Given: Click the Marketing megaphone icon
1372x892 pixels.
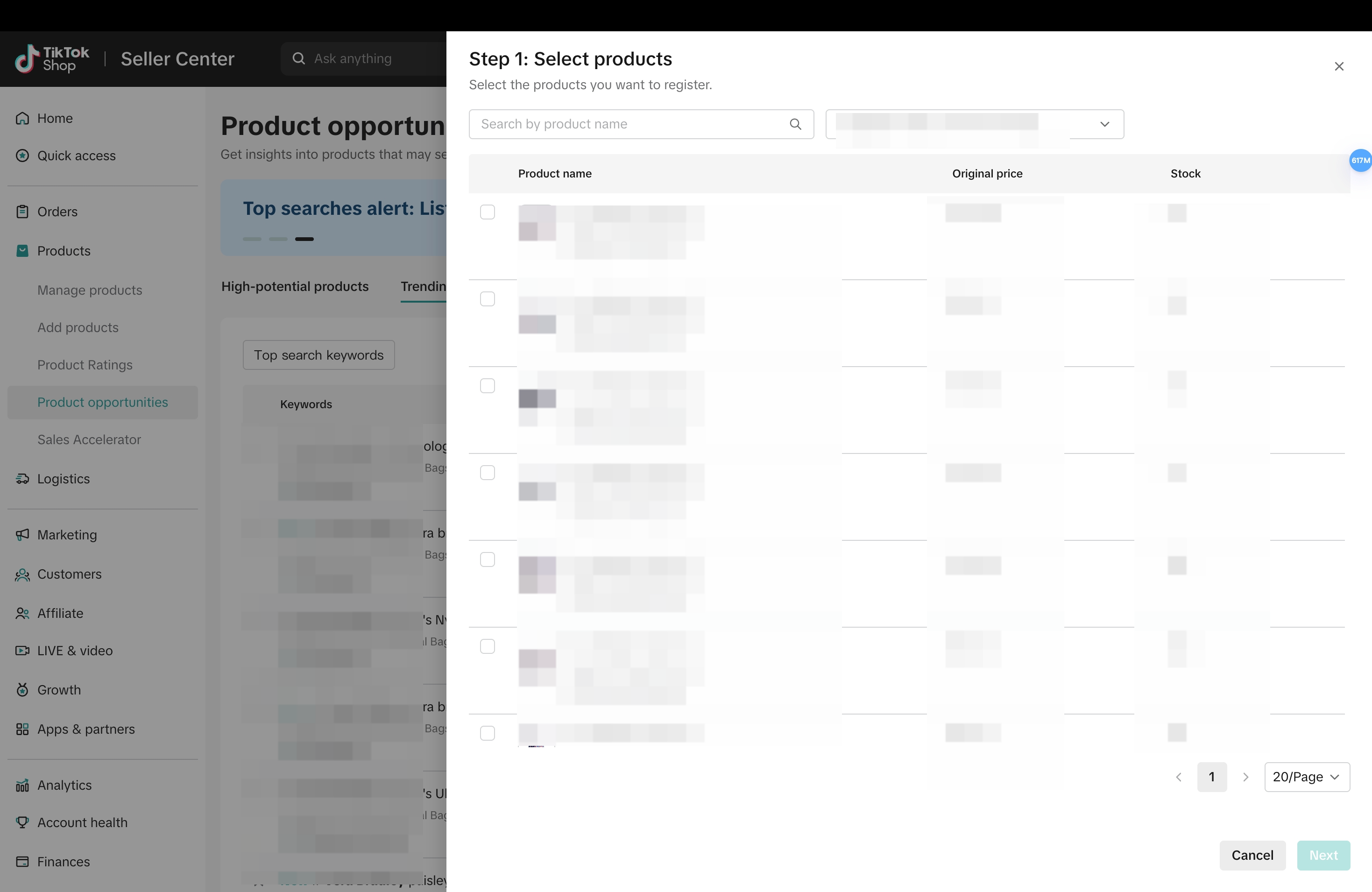Looking at the screenshot, I should [22, 535].
